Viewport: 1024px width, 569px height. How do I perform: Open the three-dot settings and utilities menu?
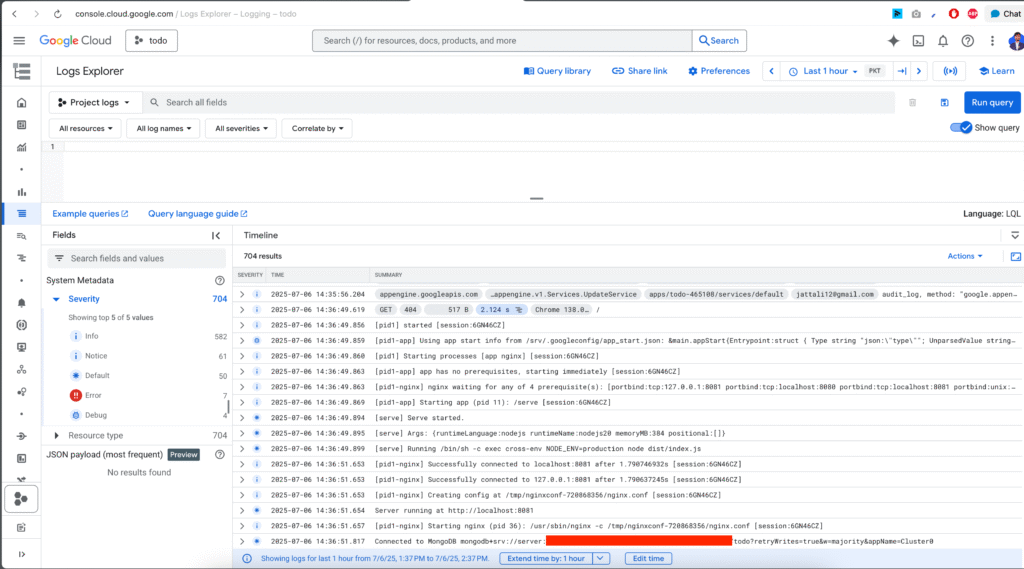[x=992, y=41]
